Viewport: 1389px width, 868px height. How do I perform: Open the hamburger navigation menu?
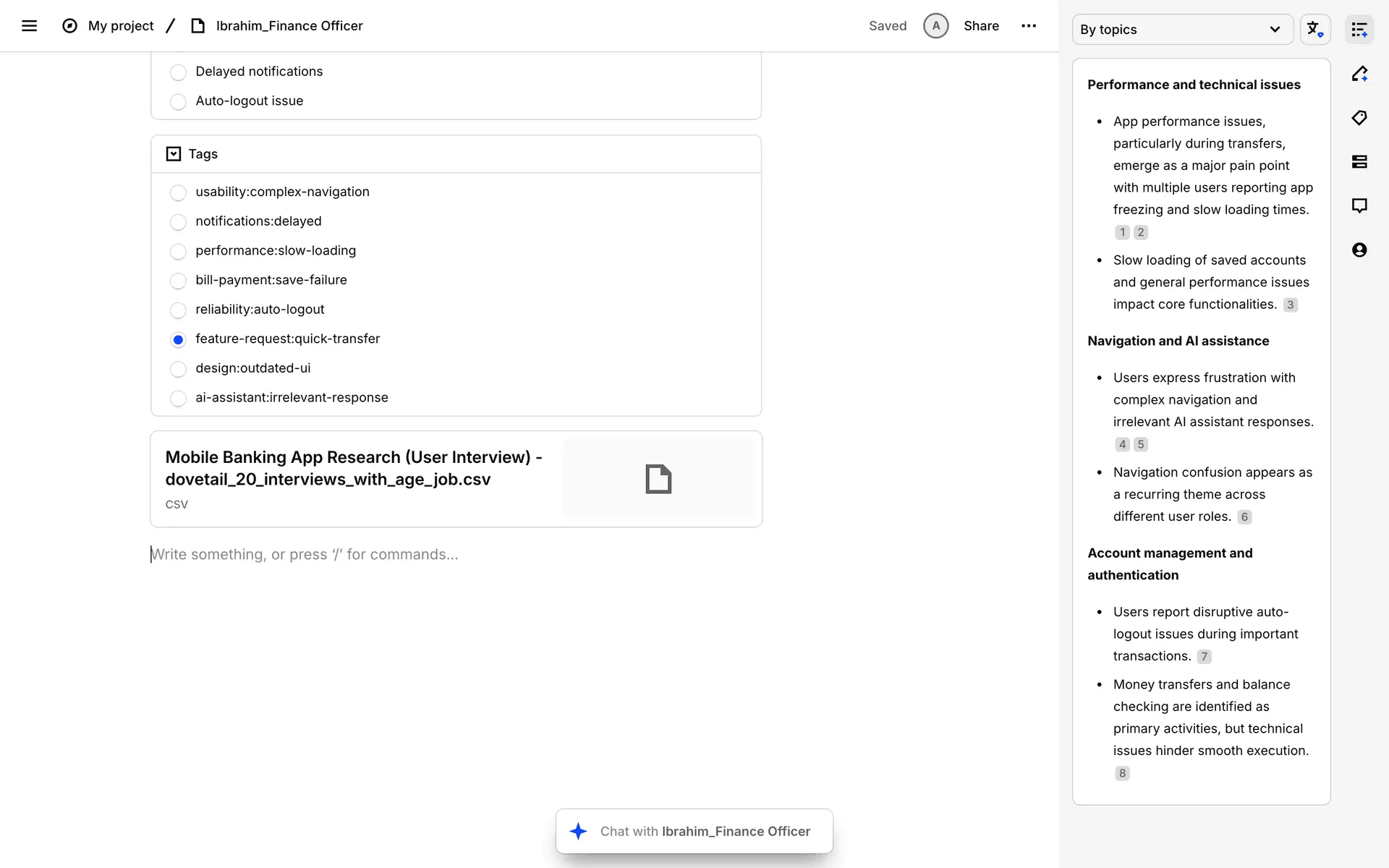click(x=29, y=26)
